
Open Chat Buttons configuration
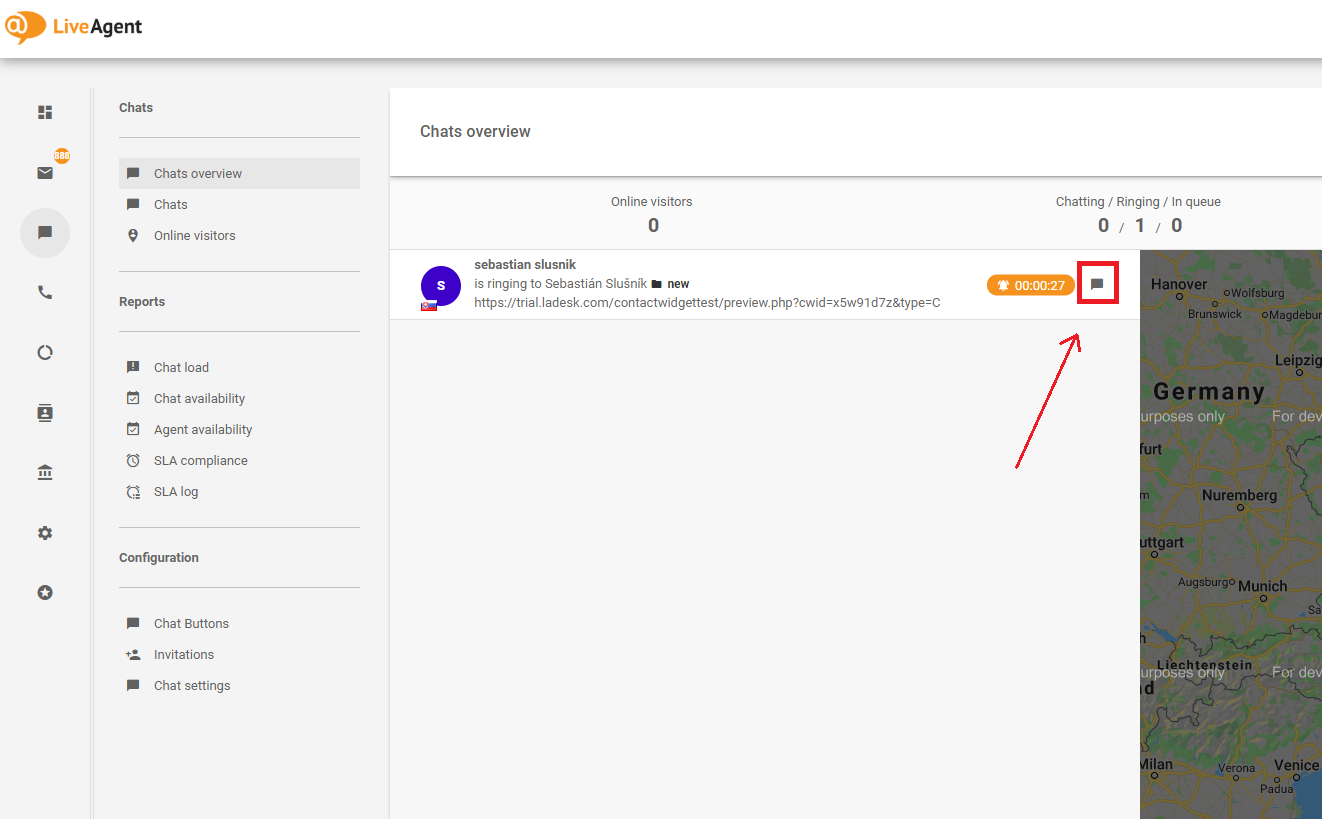191,623
